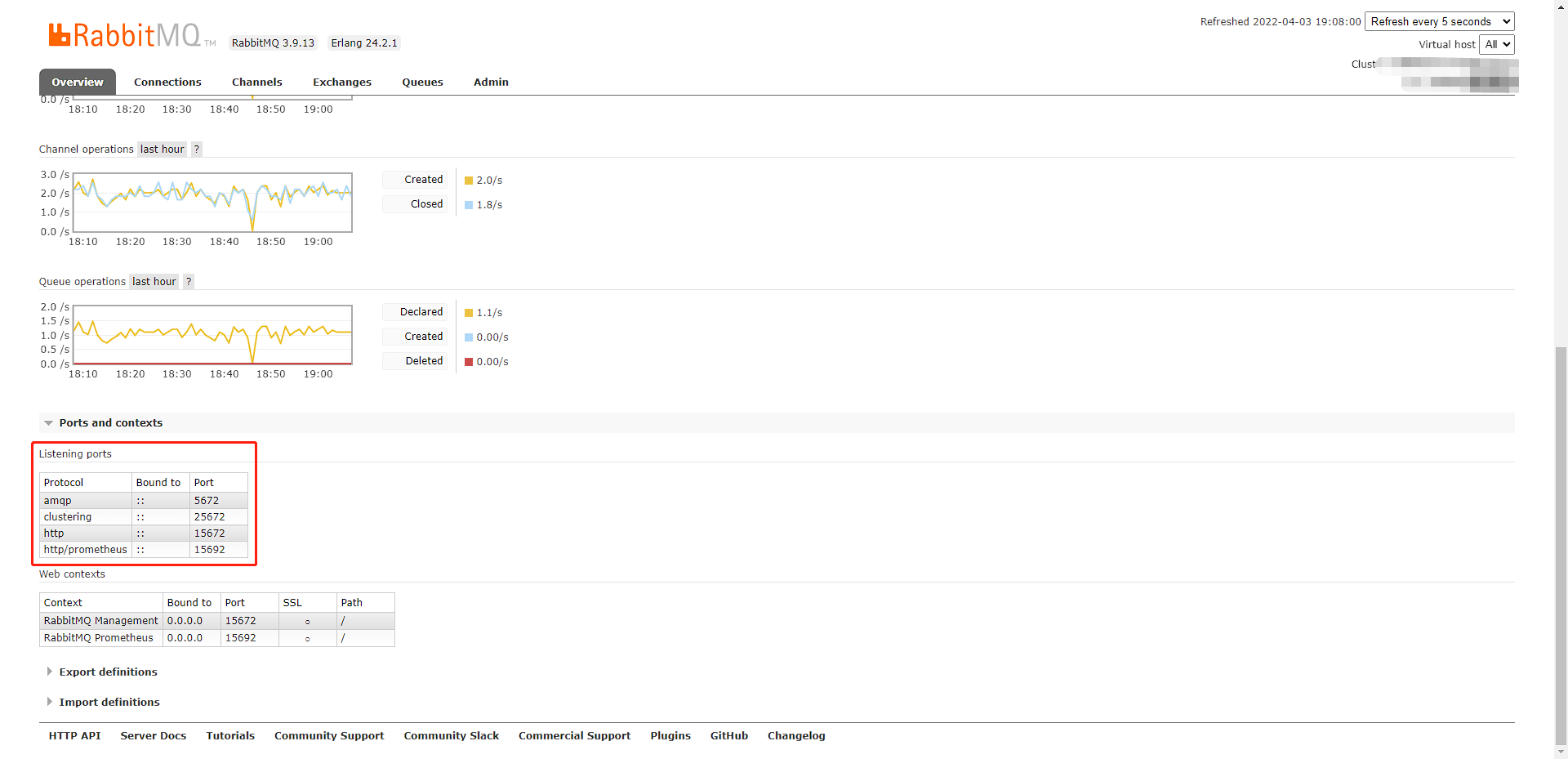Screen dimensions: 1568x759
Task: Click the Erlang 24.2.1 version label
Action: pos(364,42)
